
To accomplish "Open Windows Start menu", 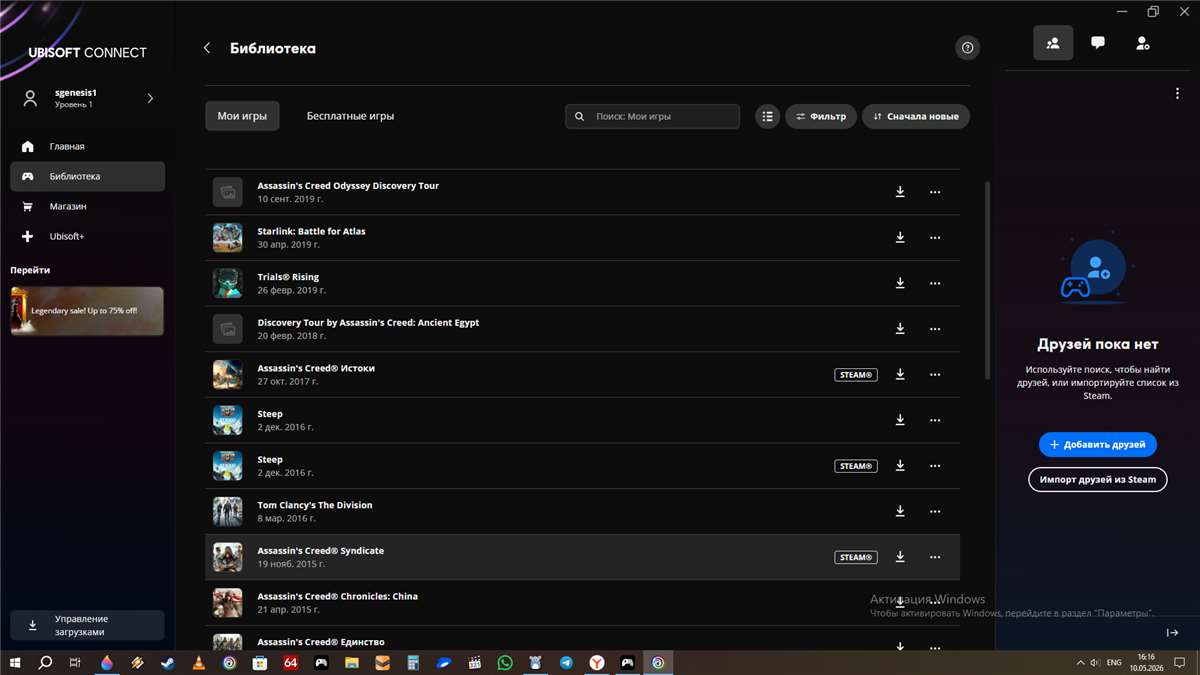I will (14, 662).
